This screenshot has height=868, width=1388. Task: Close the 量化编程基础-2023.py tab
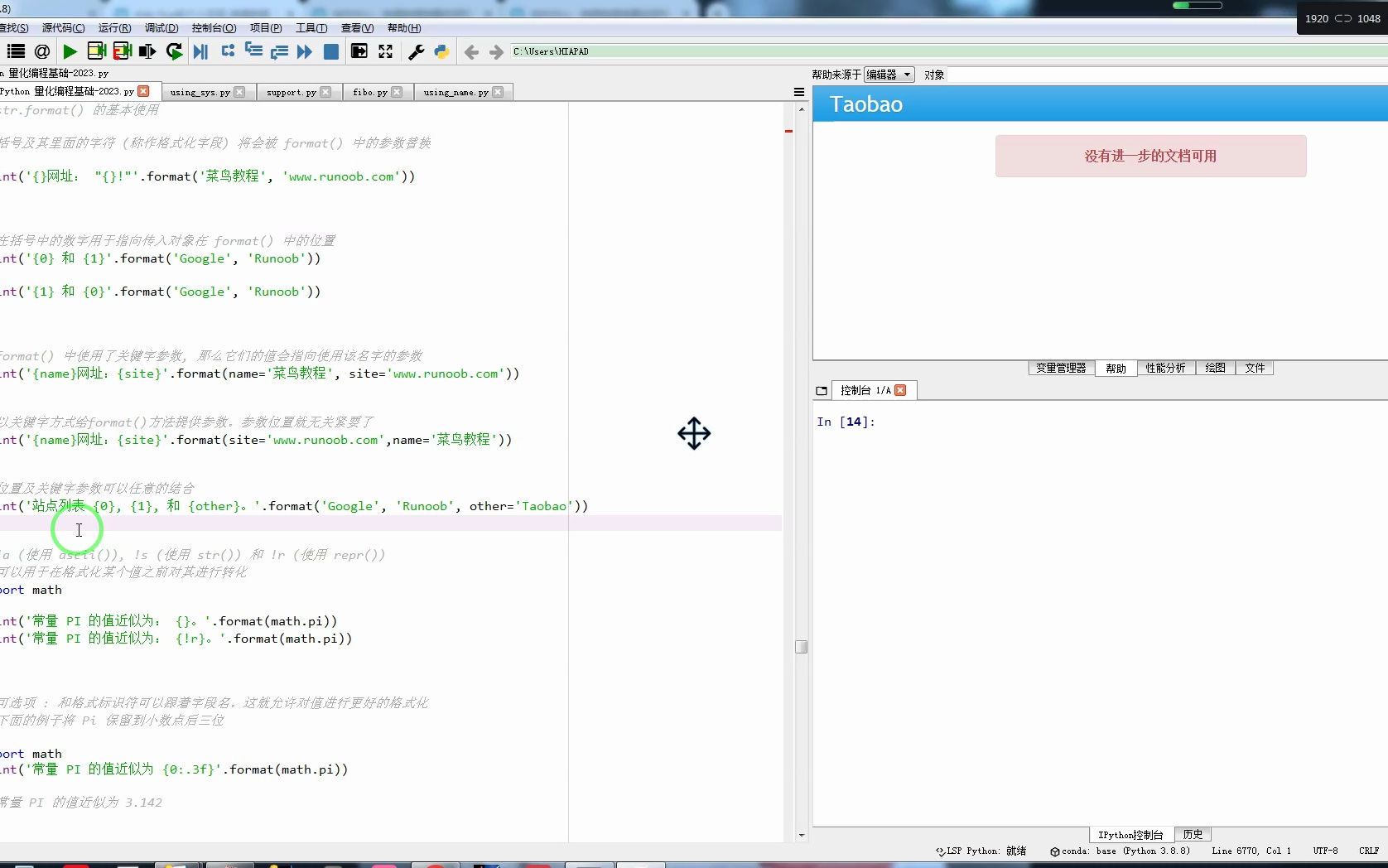(144, 91)
